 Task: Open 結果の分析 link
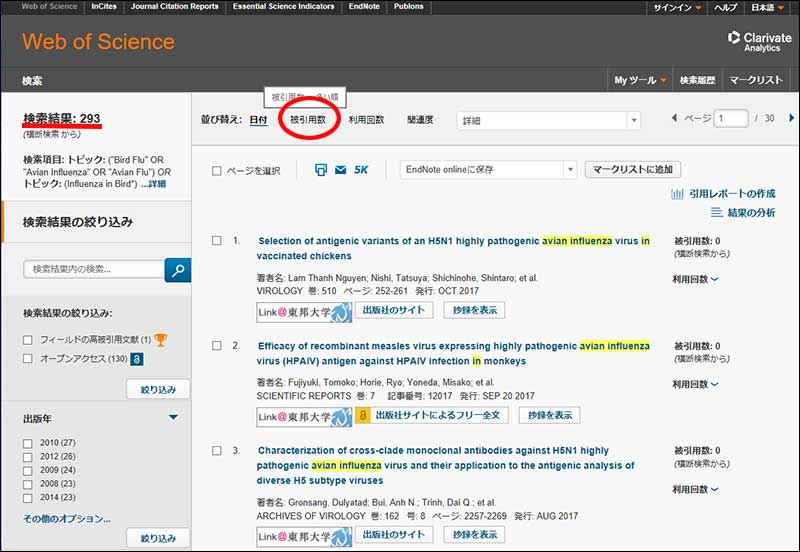pos(751,212)
